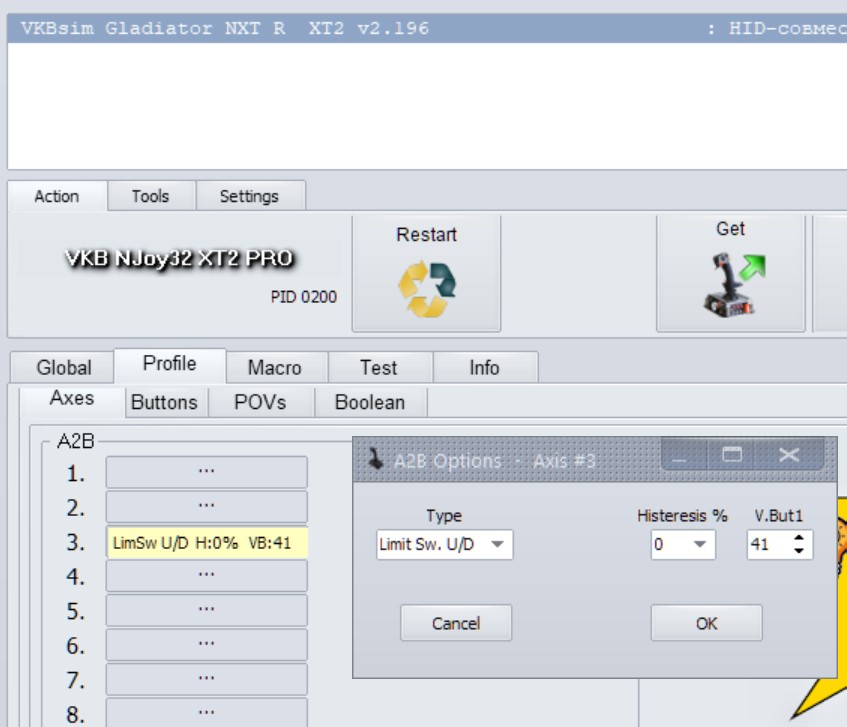Click OK in A2B Options dialog
The image size is (847, 727).
[x=707, y=623]
